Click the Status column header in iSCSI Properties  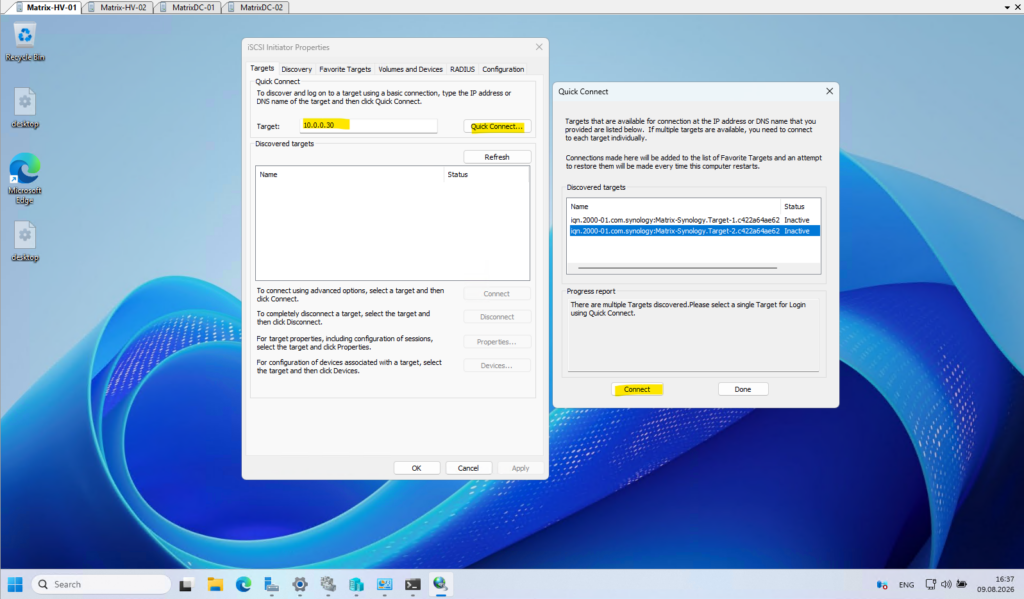486,174
